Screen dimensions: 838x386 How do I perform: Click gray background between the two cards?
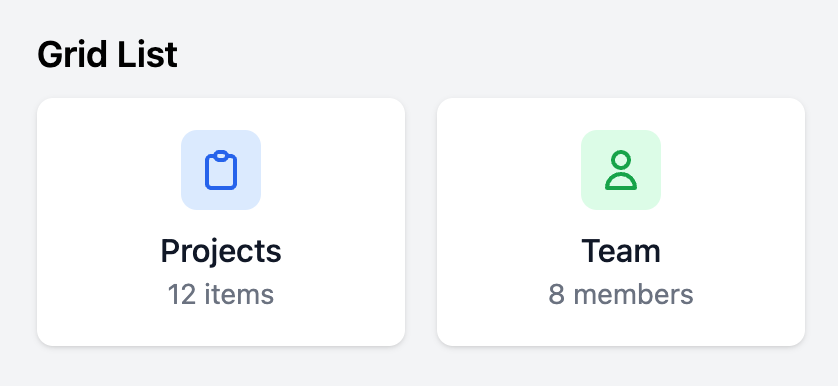pos(421,222)
